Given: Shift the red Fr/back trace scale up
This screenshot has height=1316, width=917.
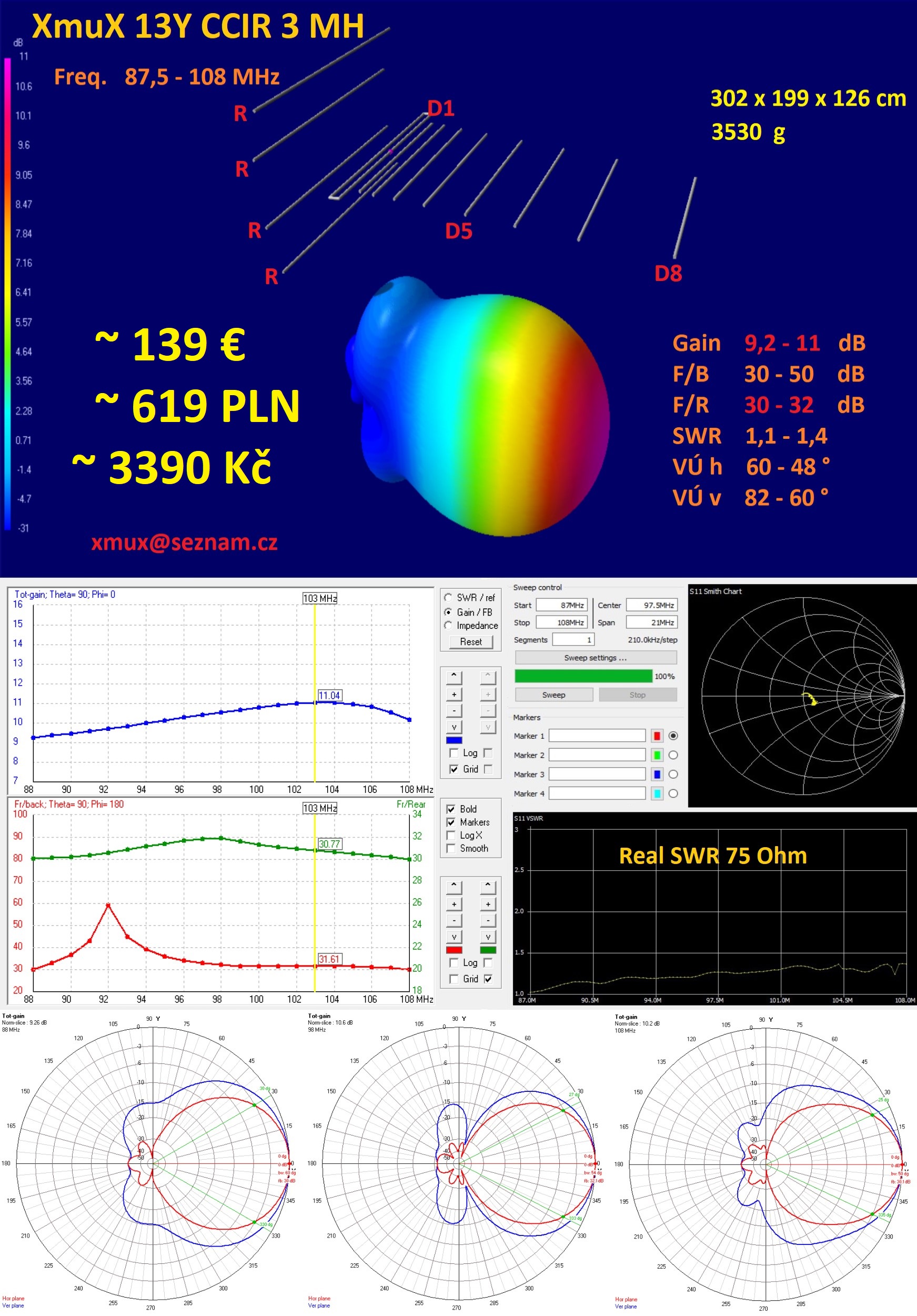Looking at the screenshot, I should pyautogui.click(x=454, y=887).
